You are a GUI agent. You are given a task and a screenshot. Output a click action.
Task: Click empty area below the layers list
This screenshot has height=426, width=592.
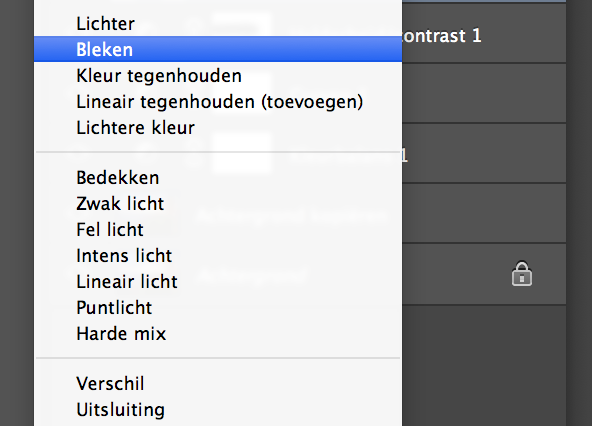click(x=484, y=364)
